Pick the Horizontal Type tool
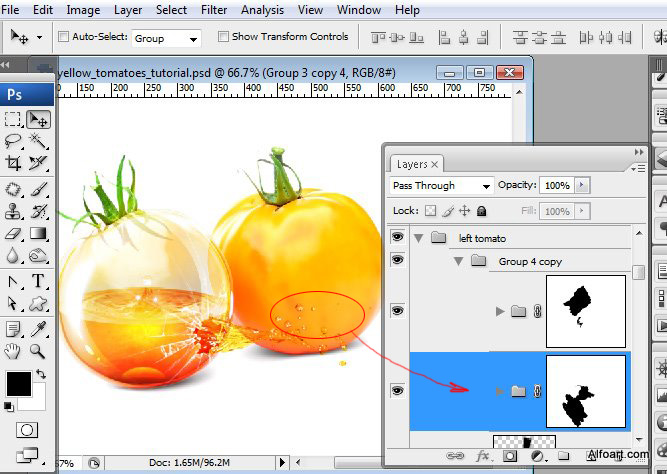This screenshot has width=667, height=474. (x=39, y=281)
